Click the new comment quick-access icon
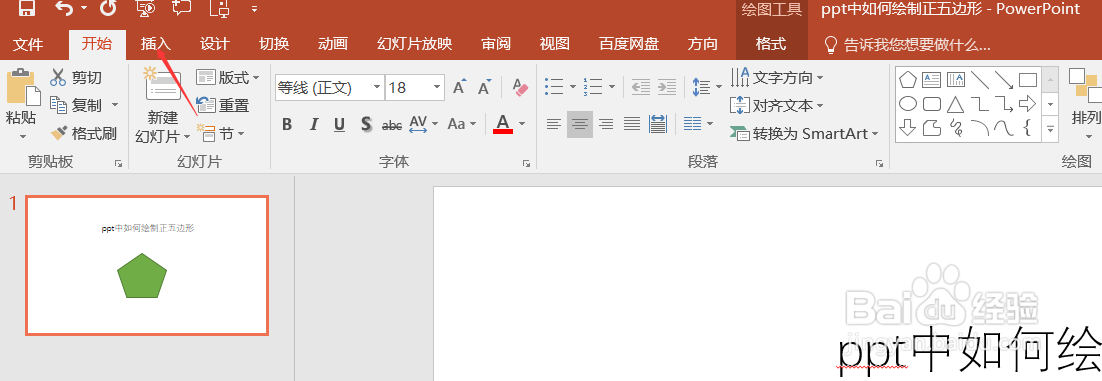The height and width of the screenshot is (381, 1102). (181, 8)
